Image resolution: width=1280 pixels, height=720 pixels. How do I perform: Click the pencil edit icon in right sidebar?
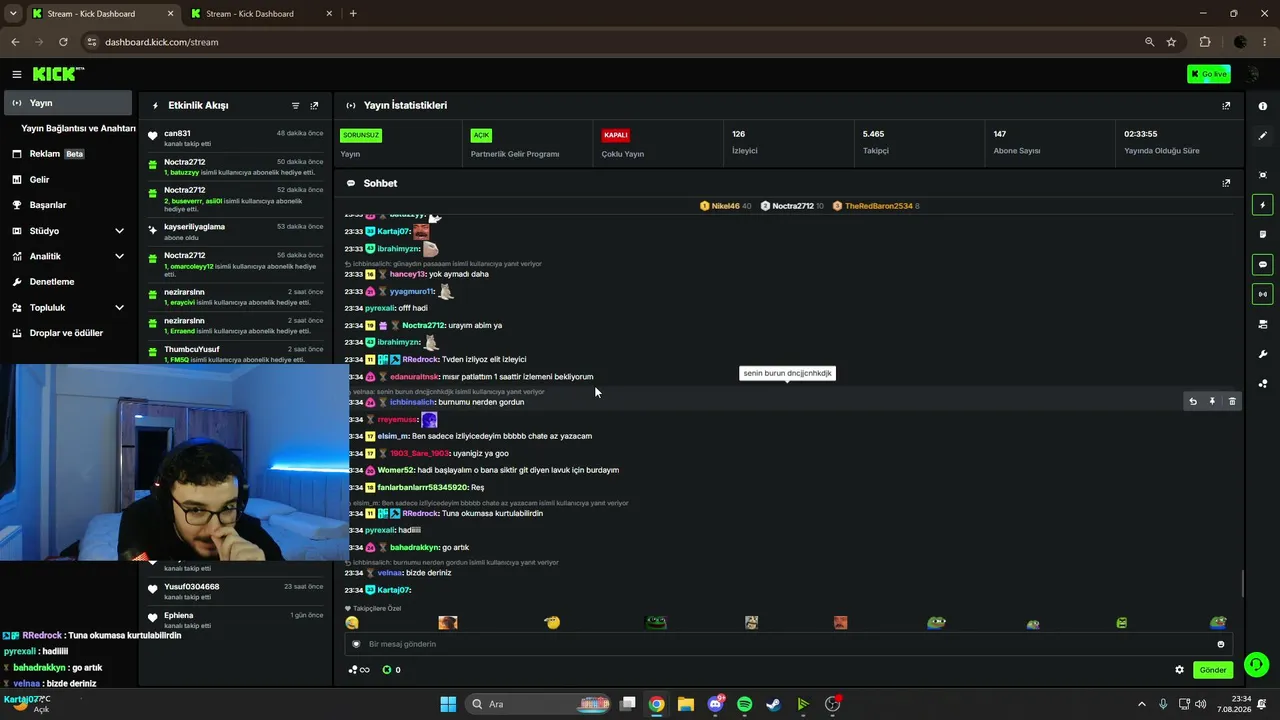click(1263, 135)
